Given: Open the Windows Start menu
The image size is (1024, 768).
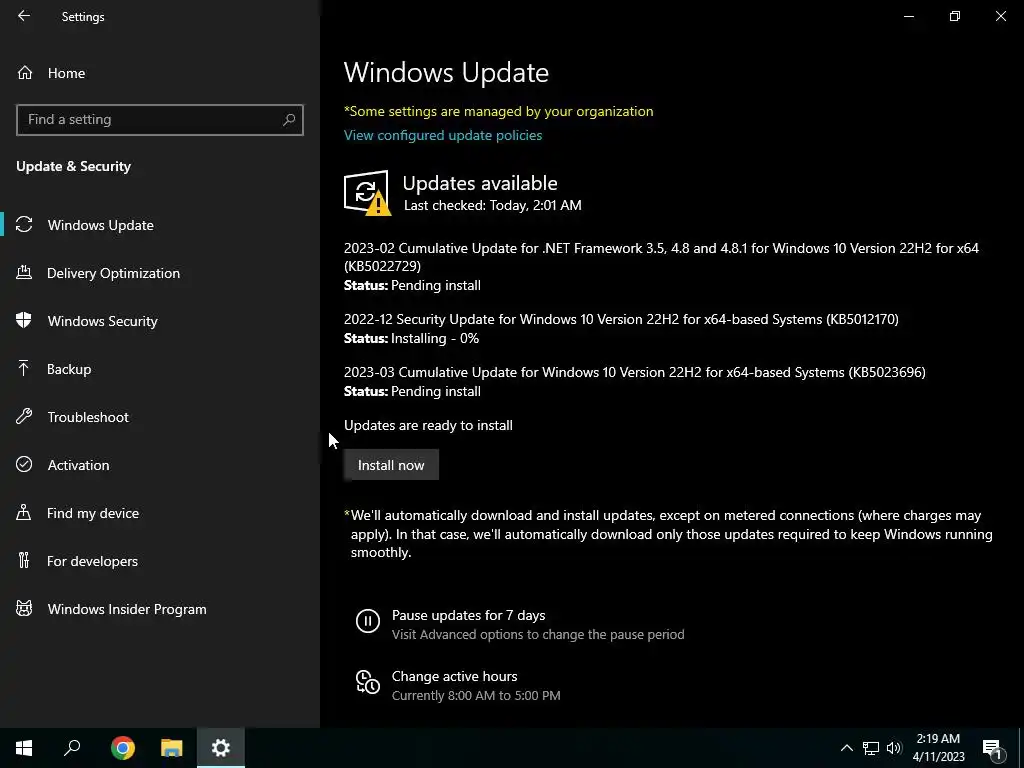Looking at the screenshot, I should coord(24,748).
